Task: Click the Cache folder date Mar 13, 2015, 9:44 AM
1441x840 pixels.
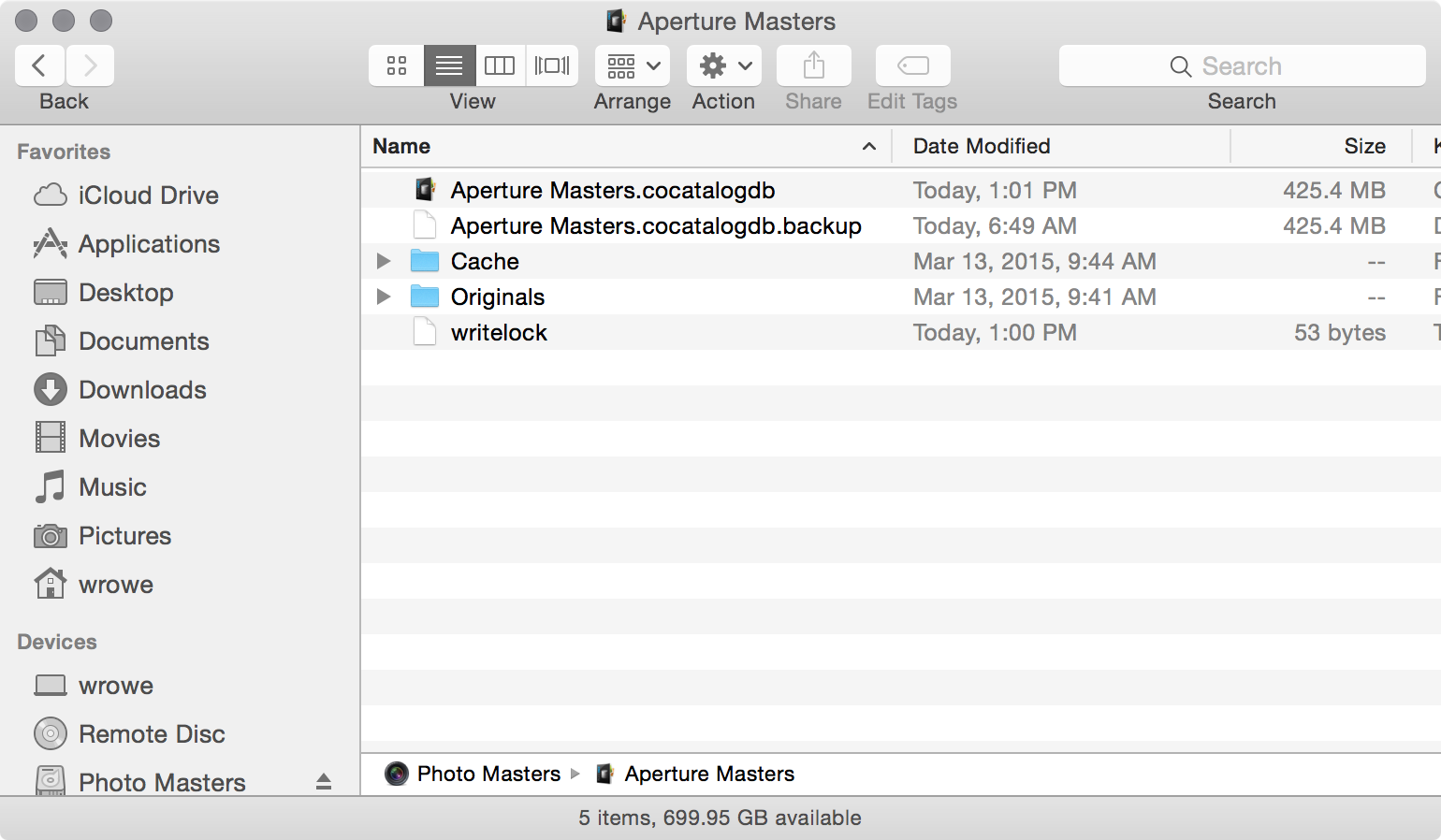Action: click(x=1035, y=261)
